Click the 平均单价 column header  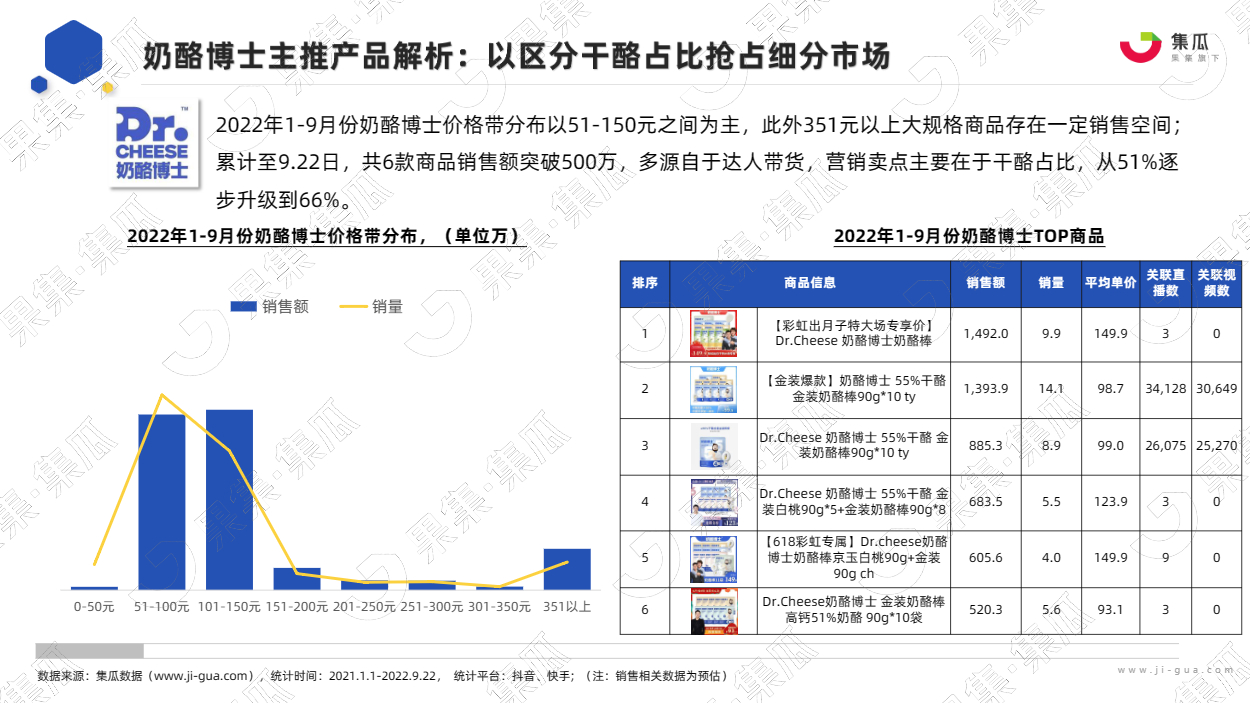(x=1110, y=283)
